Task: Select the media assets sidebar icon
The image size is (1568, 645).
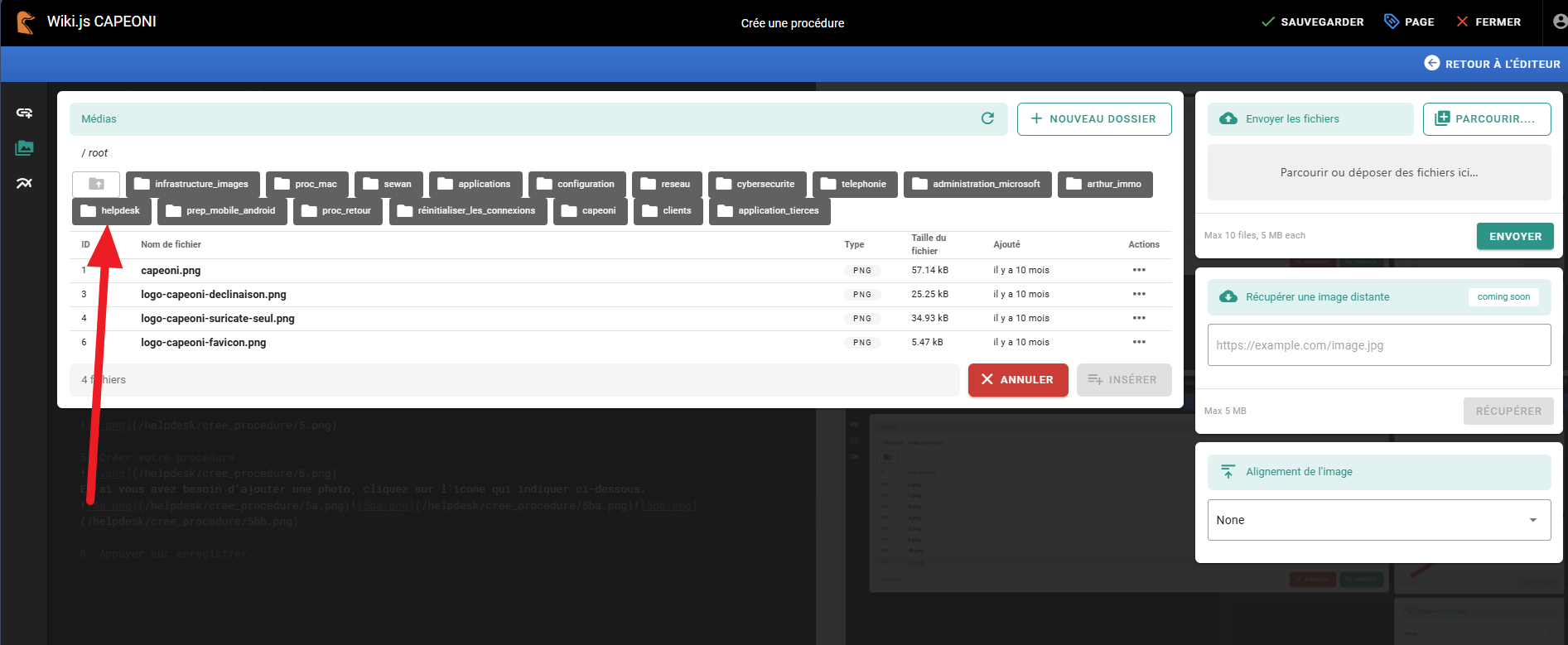Action: pos(24,148)
